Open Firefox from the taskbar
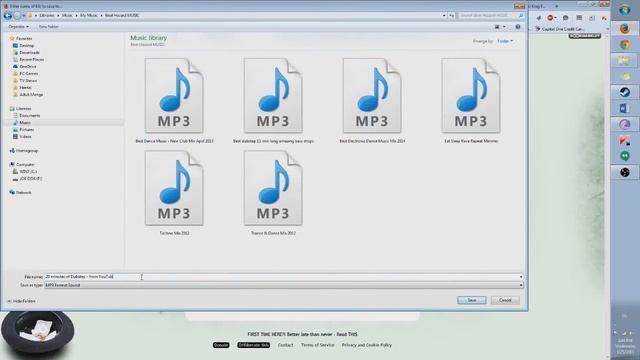The image size is (640, 360). (624, 29)
